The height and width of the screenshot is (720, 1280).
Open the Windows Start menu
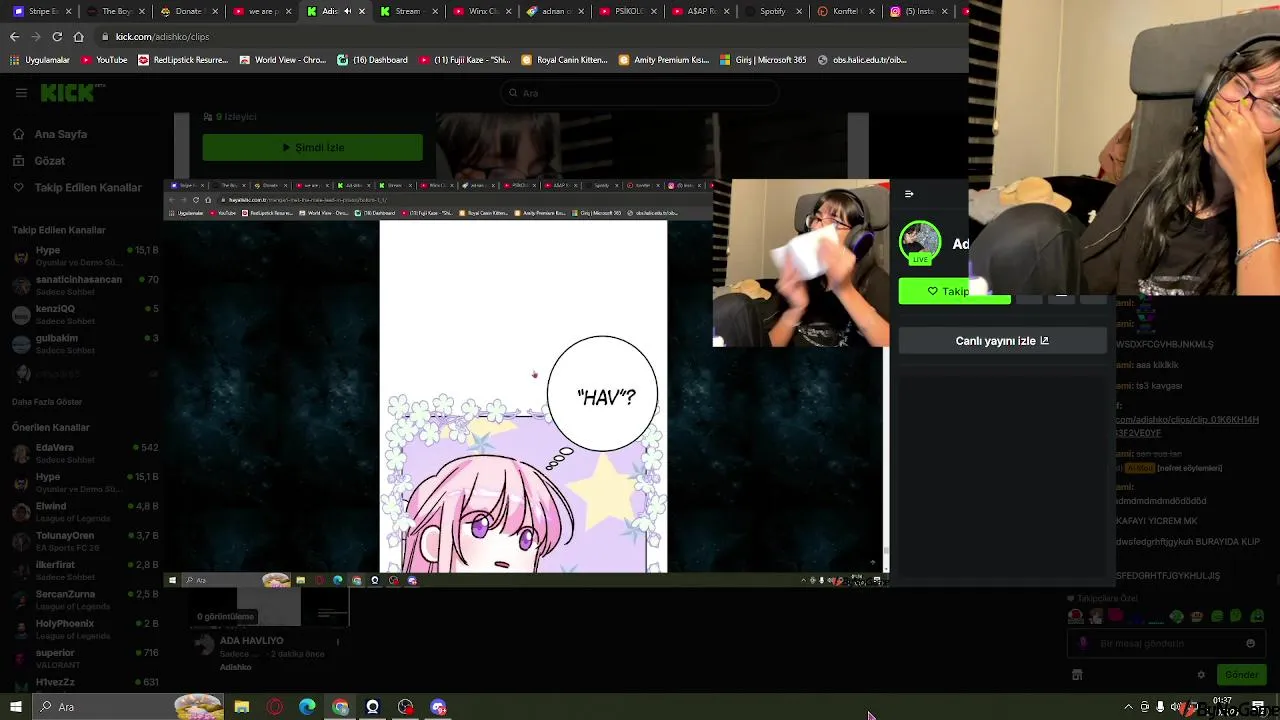click(16, 707)
